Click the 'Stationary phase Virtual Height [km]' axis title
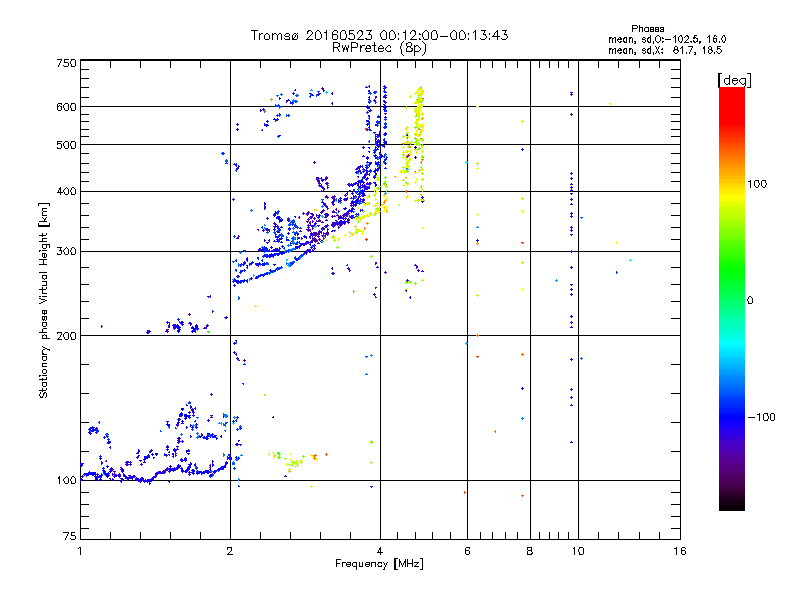This screenshot has width=800, height=600. click(x=43, y=300)
